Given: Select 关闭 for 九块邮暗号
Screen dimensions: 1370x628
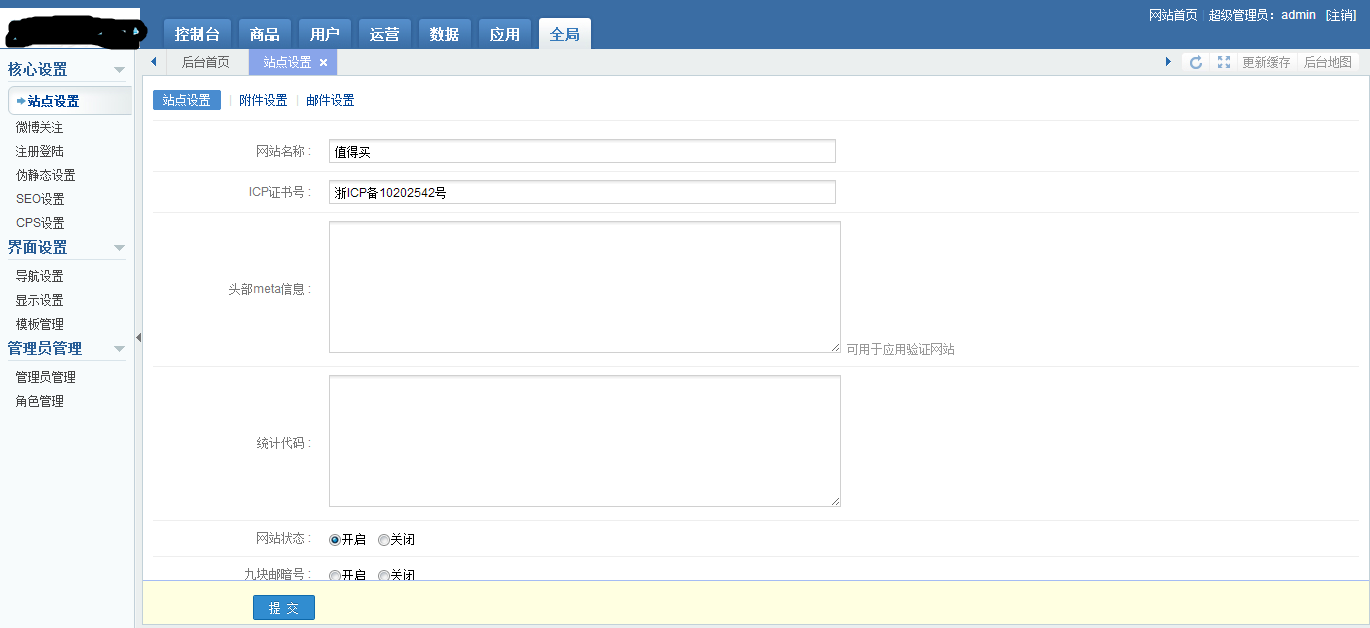Looking at the screenshot, I should tap(383, 576).
